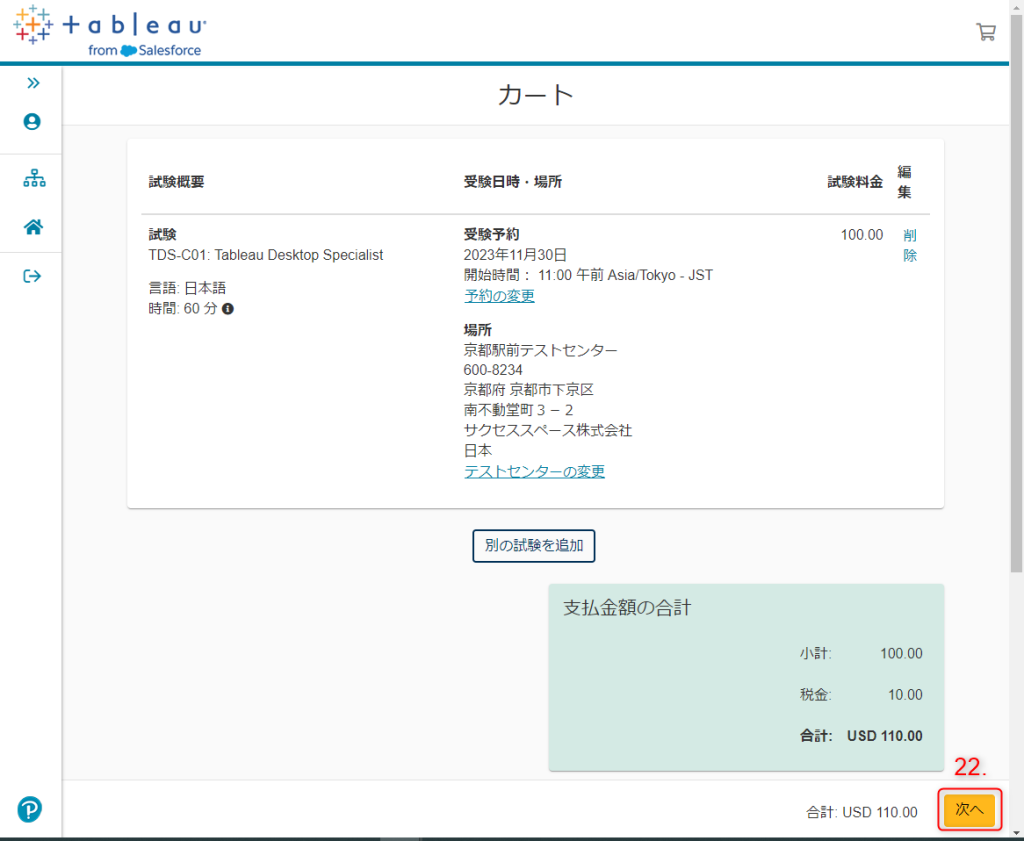This screenshot has width=1024, height=841.
Task: Click the address line 京都府 京都市下京区
Action: [528, 390]
